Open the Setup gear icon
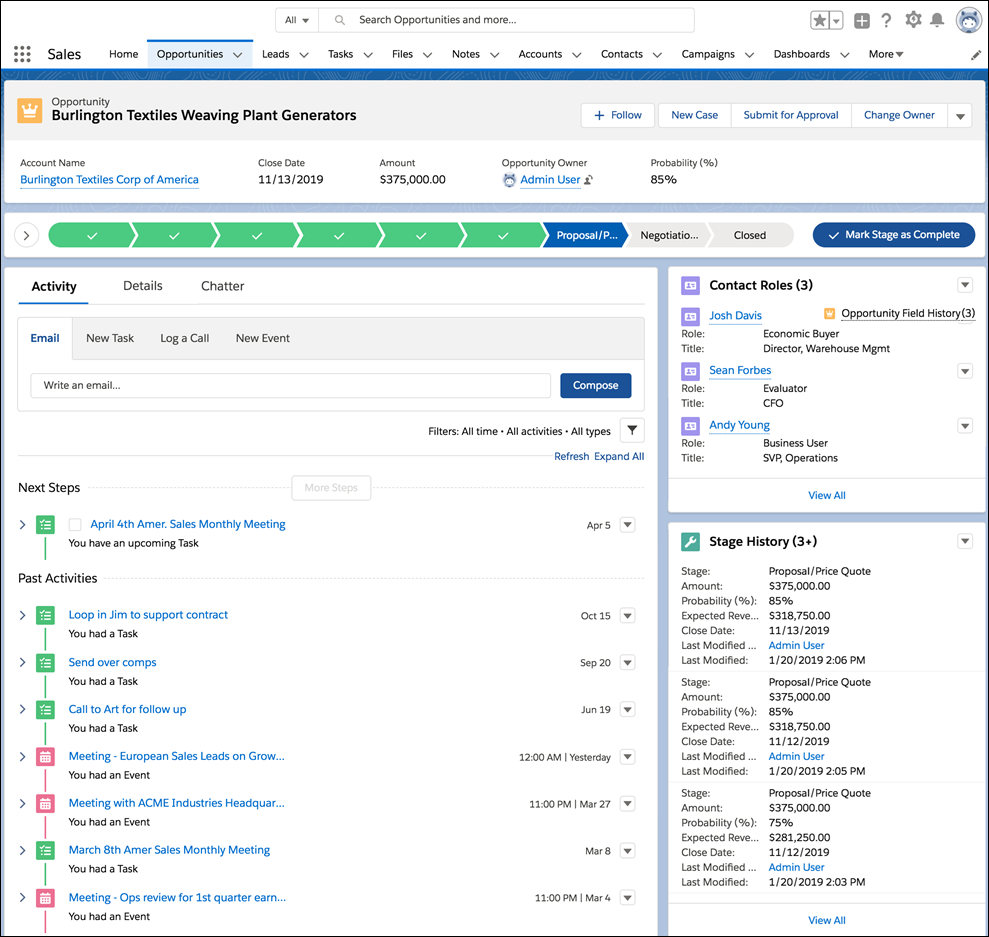 (x=913, y=20)
